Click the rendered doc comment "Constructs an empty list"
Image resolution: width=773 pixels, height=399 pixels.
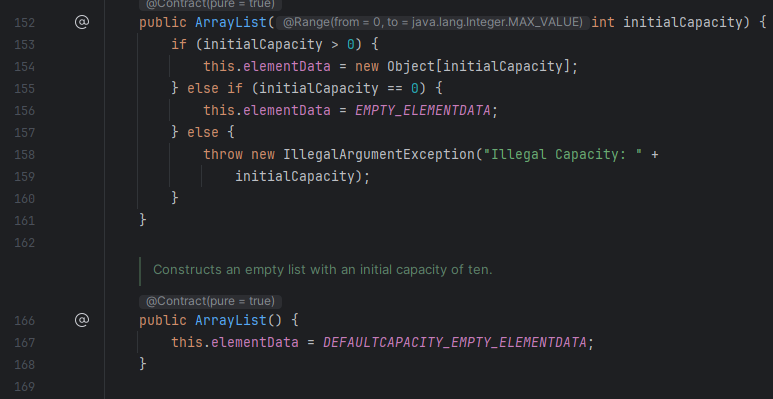tap(322, 270)
